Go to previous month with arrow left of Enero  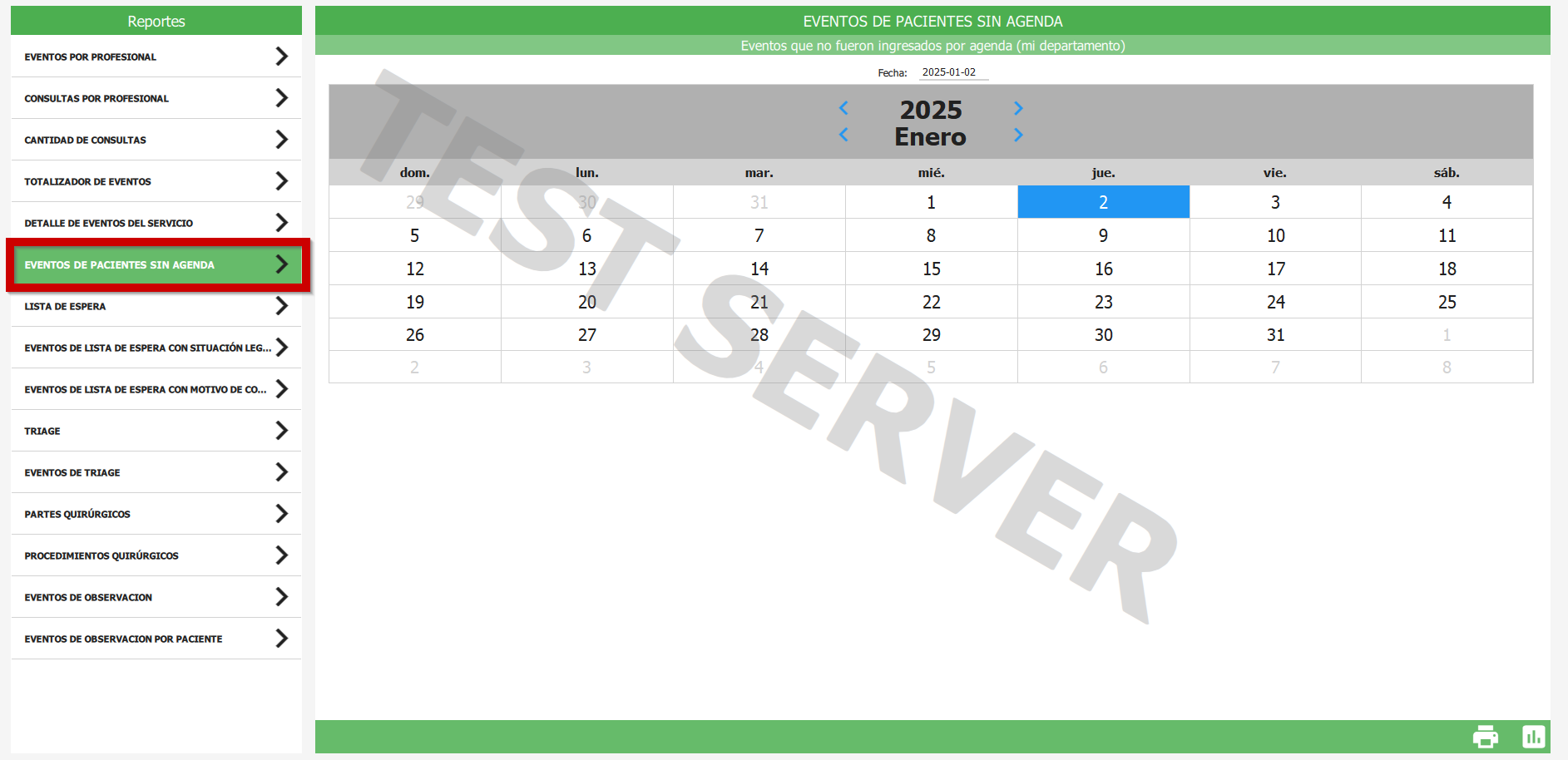coord(843,135)
